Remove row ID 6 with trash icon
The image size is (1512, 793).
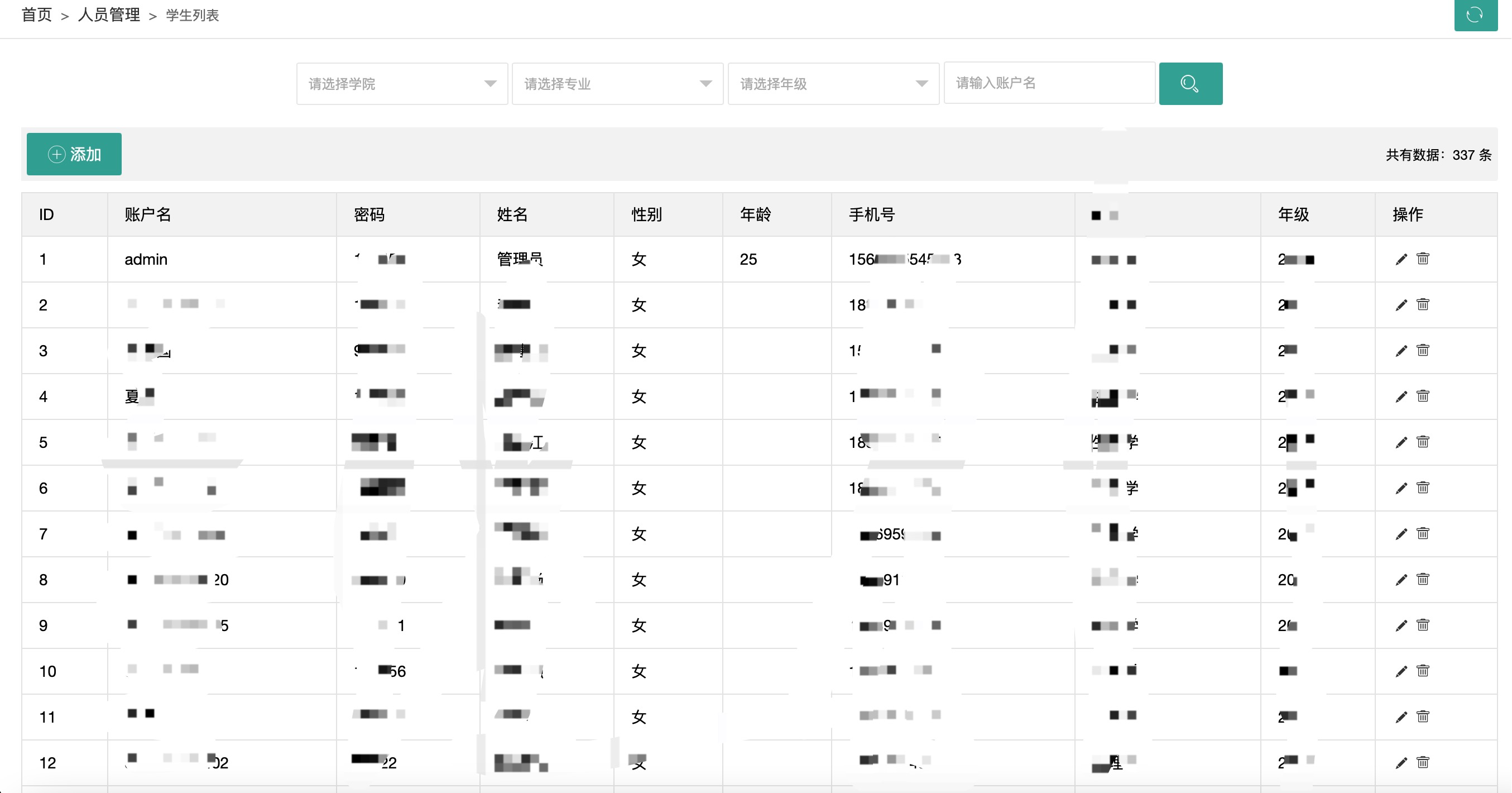click(1423, 488)
